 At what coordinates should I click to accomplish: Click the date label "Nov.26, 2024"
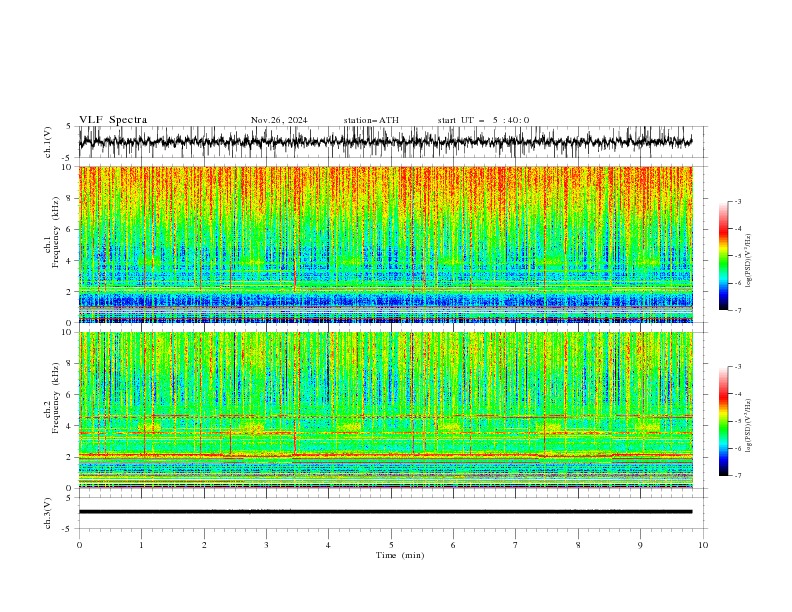tap(279, 120)
